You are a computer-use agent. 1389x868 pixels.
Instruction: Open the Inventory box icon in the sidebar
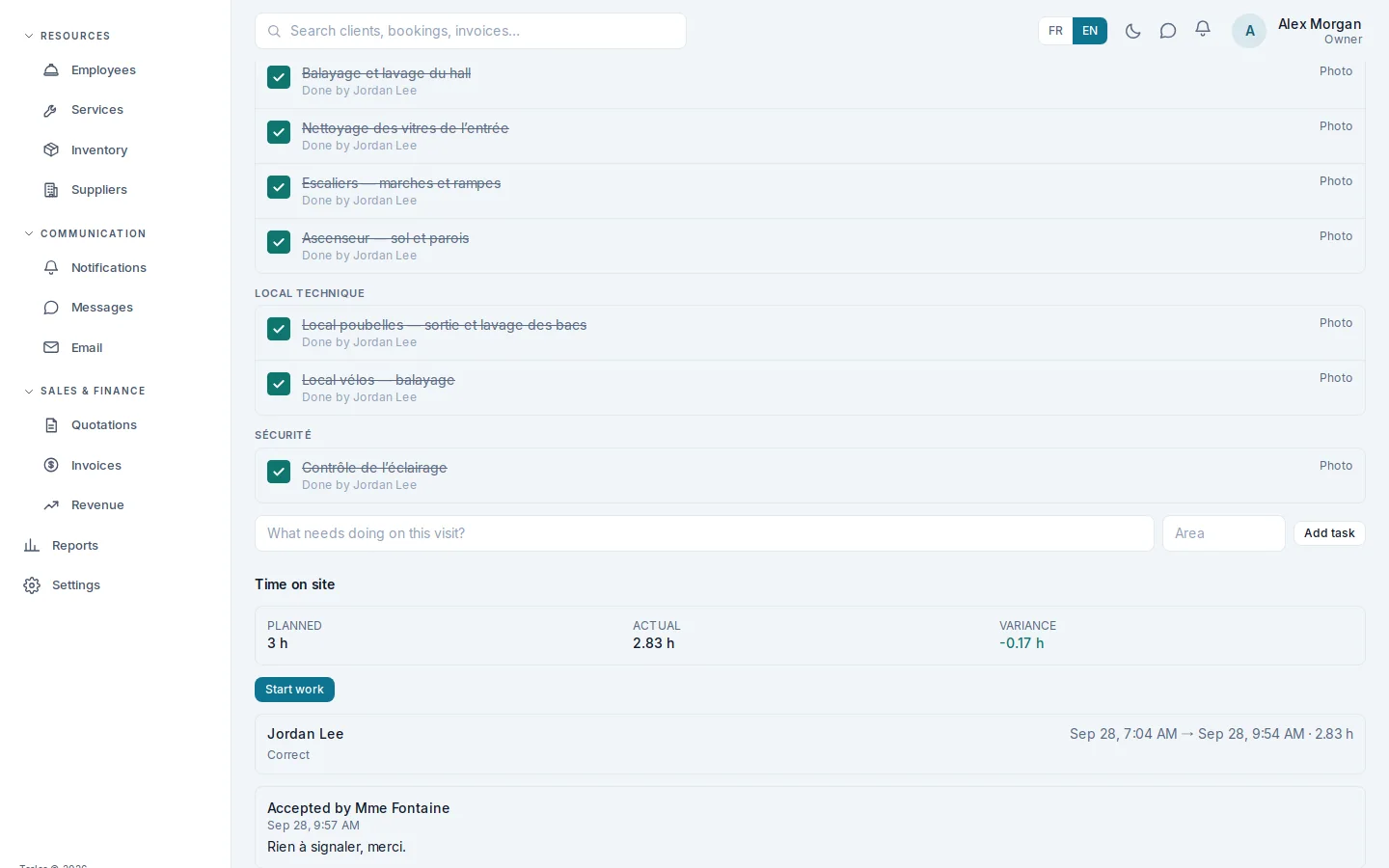click(x=51, y=149)
